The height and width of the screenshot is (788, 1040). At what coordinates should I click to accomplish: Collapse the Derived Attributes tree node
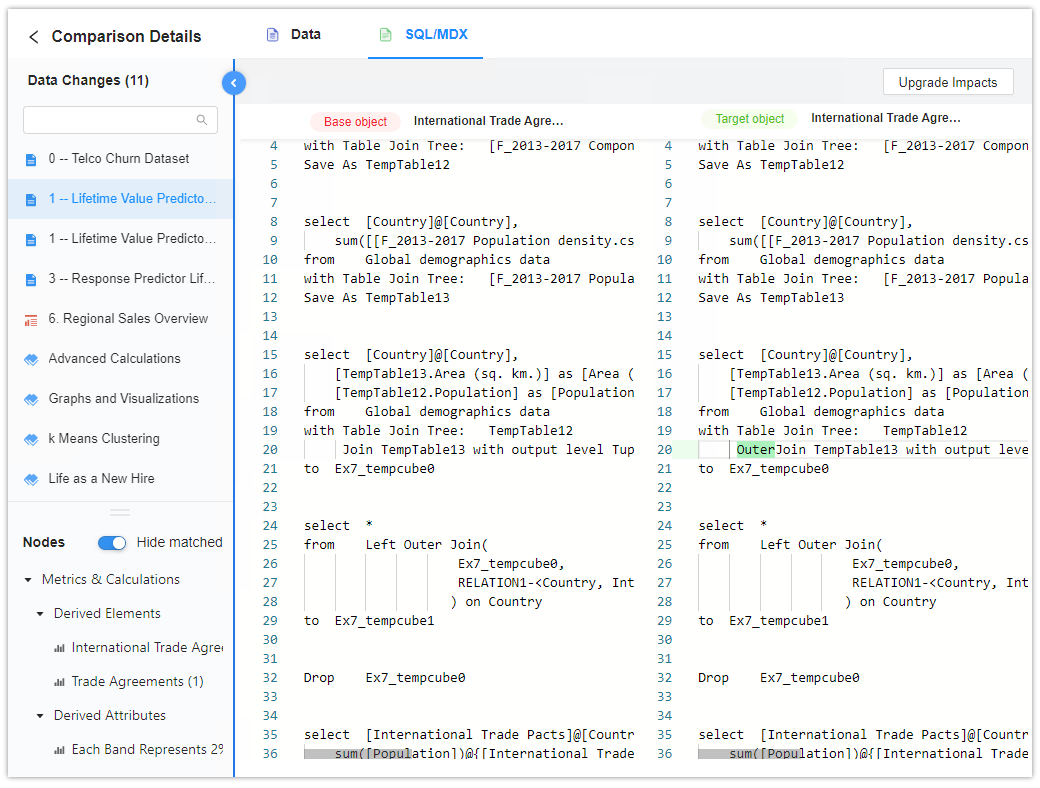40,716
